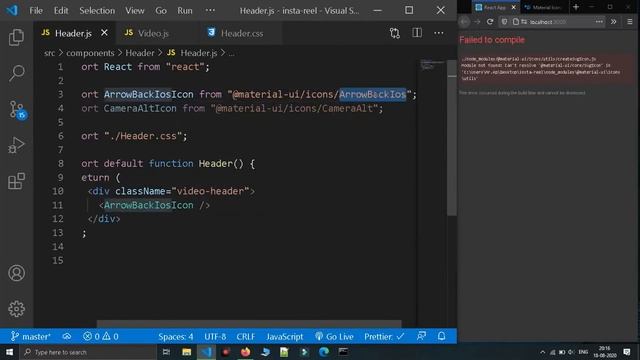Click the editor vertical scrollbar

pos(451,139)
